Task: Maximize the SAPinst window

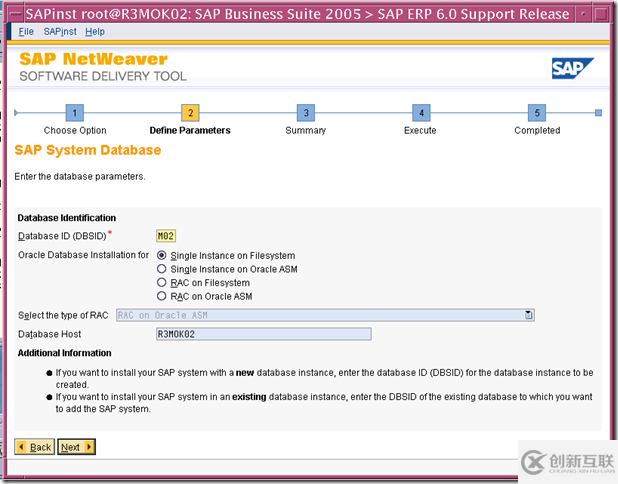Action: [601, 15]
